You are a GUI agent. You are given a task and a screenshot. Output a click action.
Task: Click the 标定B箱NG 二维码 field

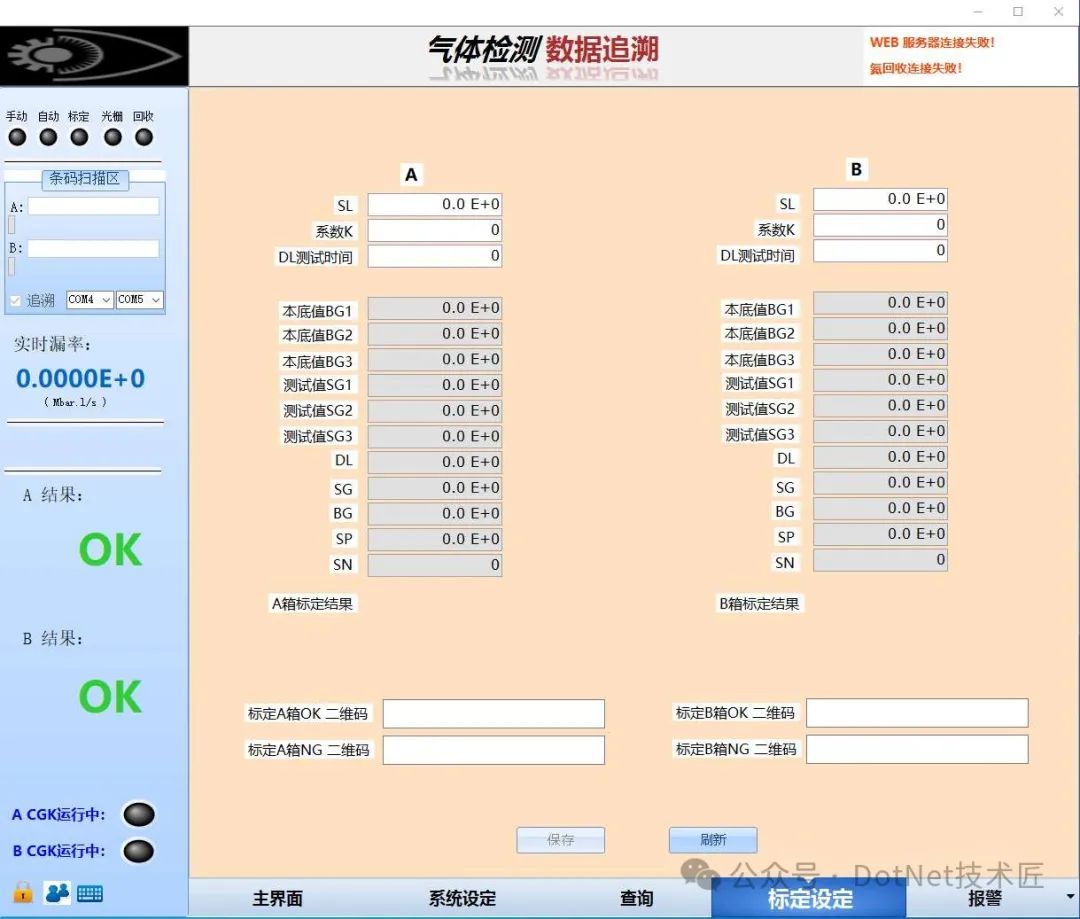[917, 749]
